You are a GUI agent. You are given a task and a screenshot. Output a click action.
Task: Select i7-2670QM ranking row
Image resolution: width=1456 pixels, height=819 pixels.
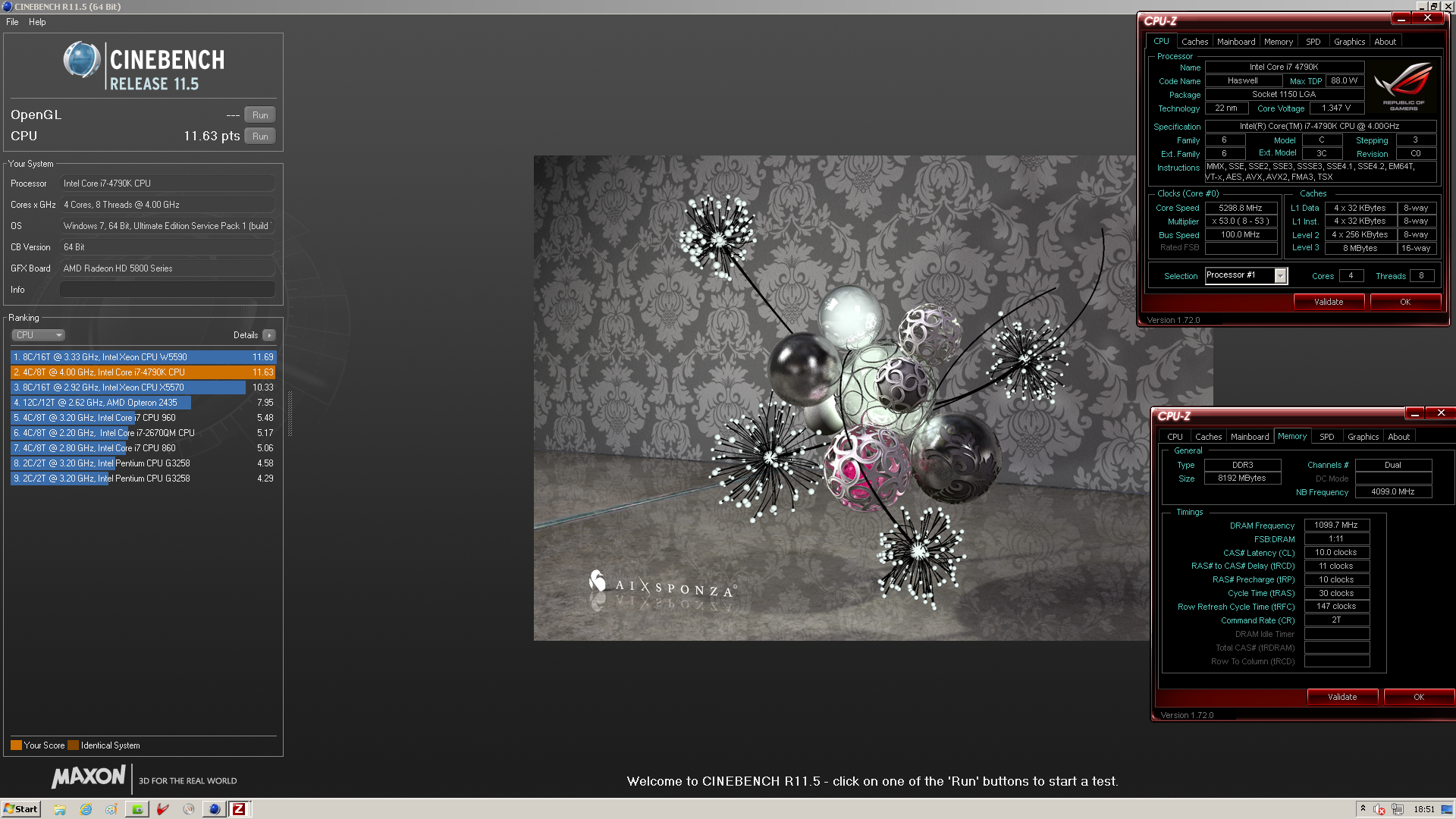(143, 433)
